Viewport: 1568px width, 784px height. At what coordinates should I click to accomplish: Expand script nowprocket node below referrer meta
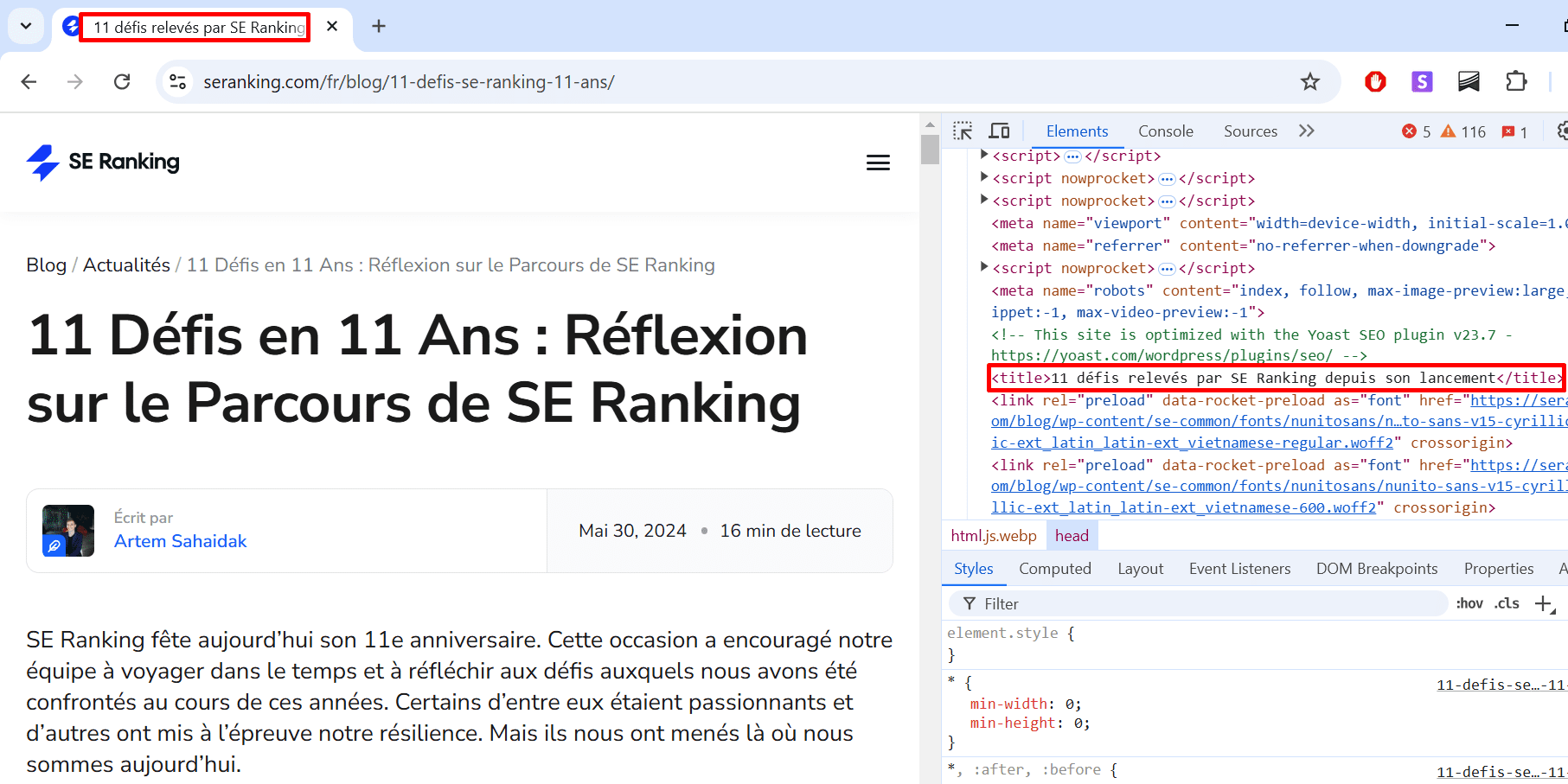pyautogui.click(x=984, y=267)
